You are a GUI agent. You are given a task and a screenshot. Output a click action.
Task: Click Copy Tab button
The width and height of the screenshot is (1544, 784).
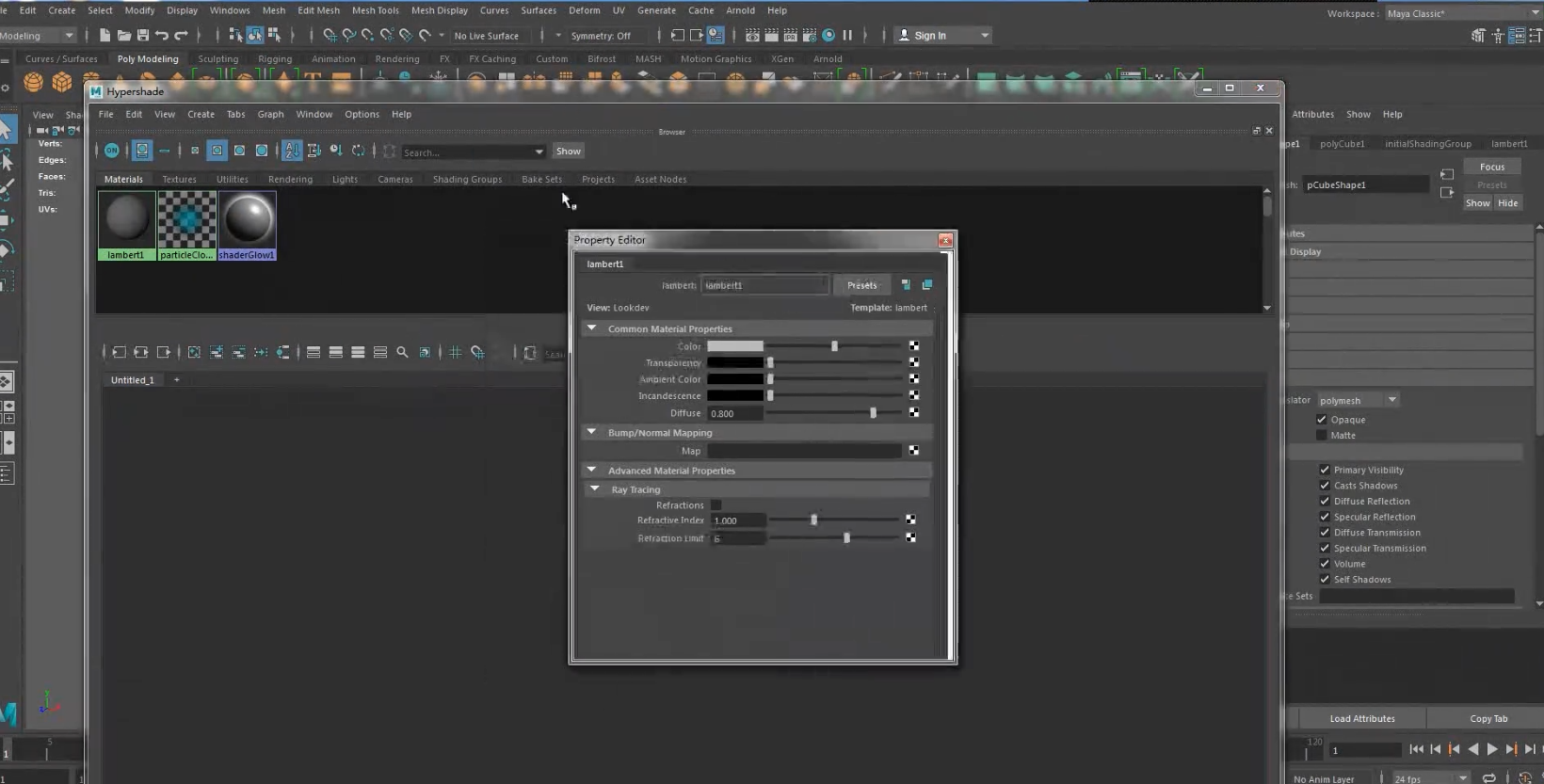[1488, 718]
